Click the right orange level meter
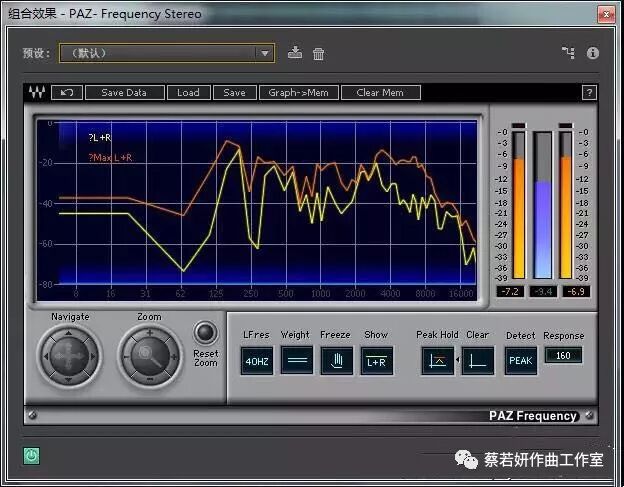The height and width of the screenshot is (487, 624). (x=566, y=205)
